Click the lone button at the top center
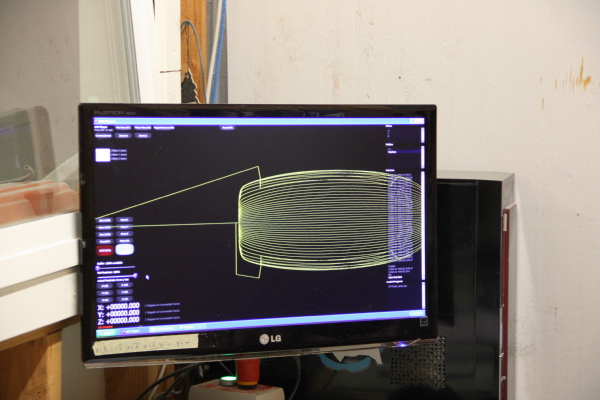600x400 pixels. pyautogui.click(x=227, y=127)
